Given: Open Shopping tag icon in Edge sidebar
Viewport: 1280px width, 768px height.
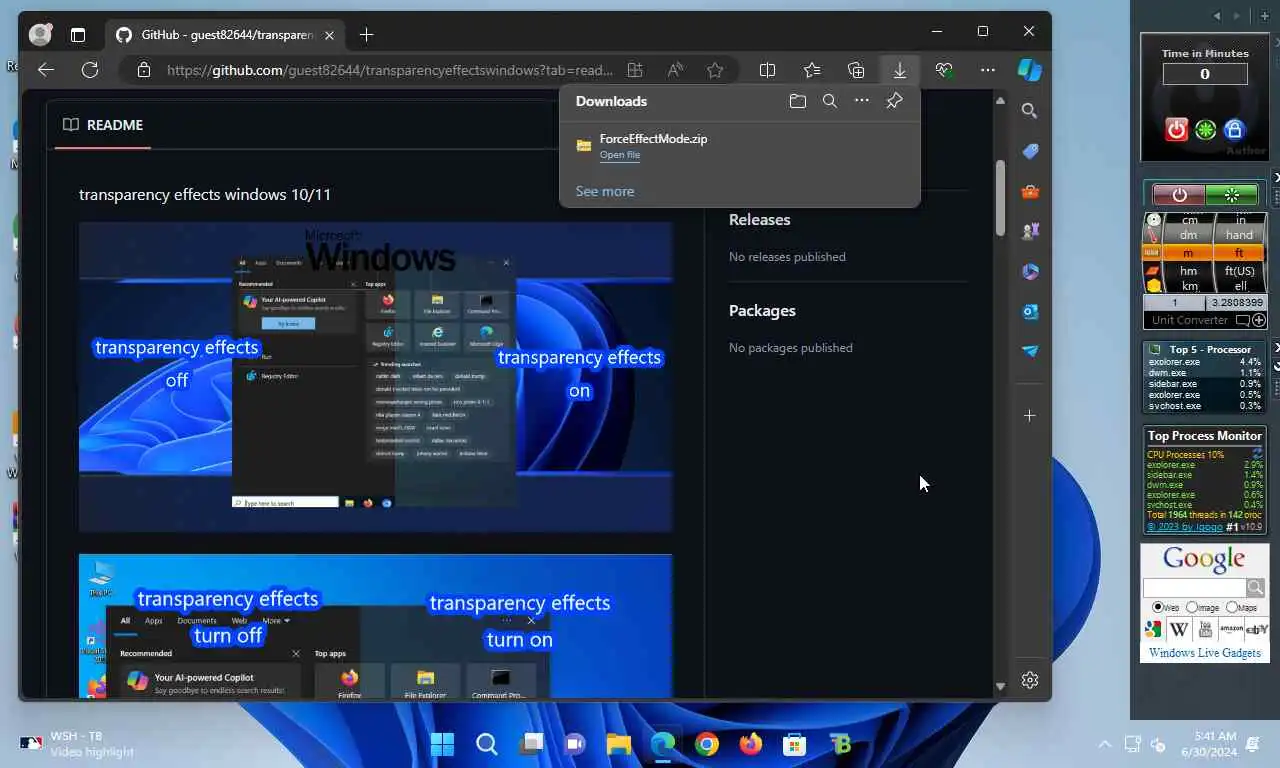Looking at the screenshot, I should pos(1030,151).
